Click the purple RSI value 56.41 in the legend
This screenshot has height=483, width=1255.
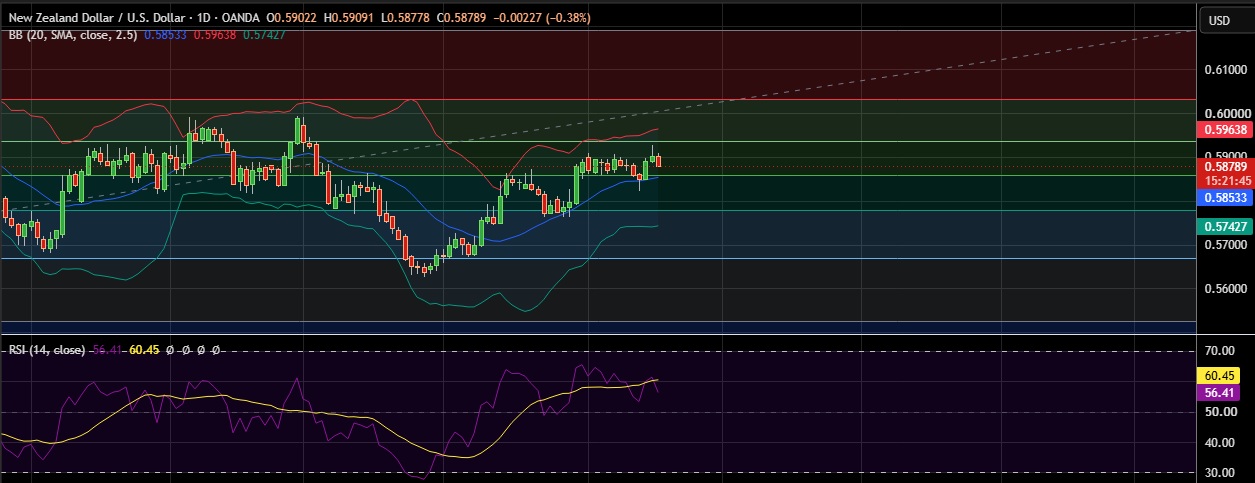107,350
